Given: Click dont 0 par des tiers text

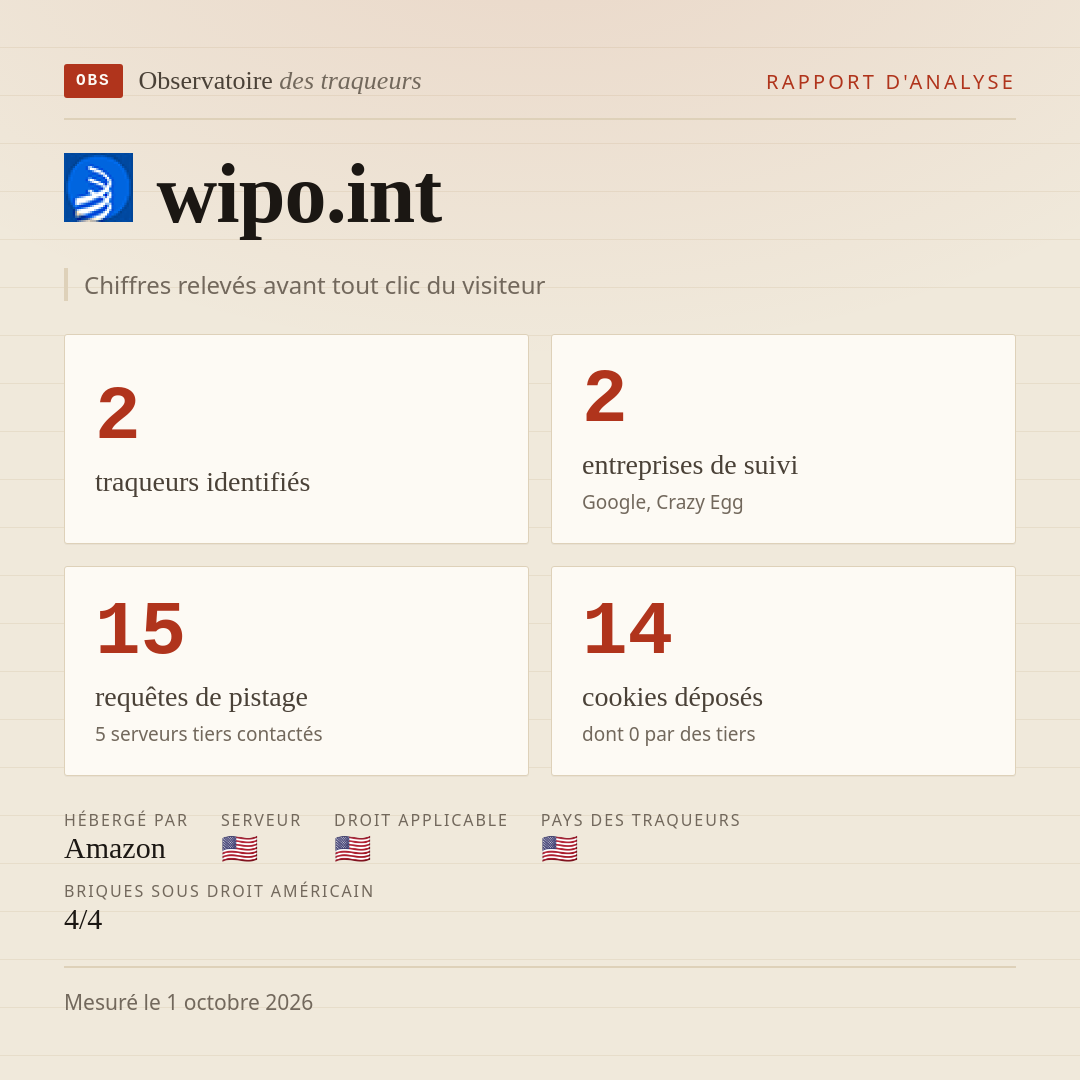Looking at the screenshot, I should pos(669,734).
